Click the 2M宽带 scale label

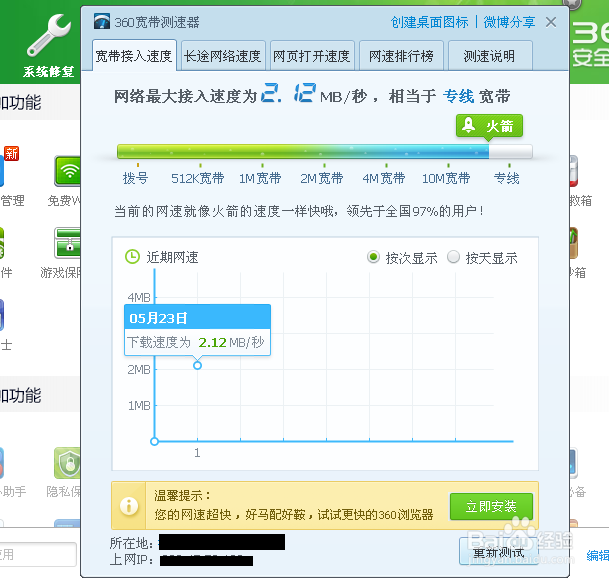click(322, 178)
